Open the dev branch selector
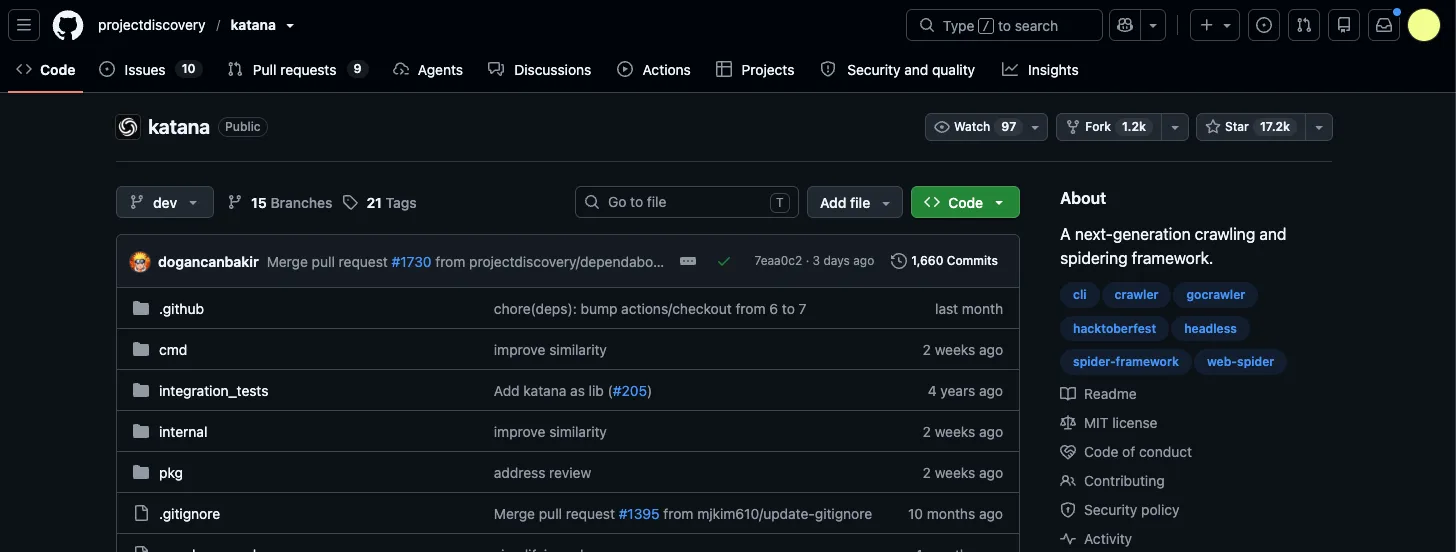The image size is (1456, 552). (165, 202)
